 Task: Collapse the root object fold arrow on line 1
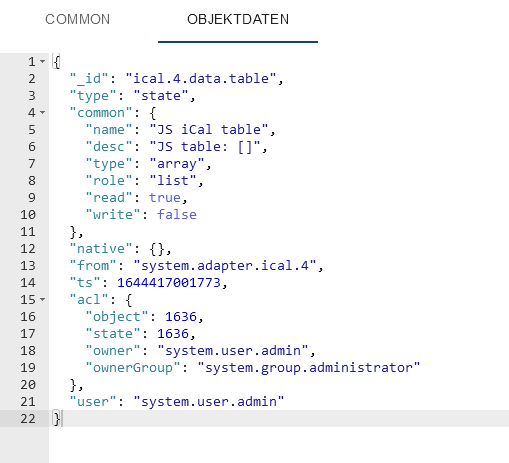pos(42,61)
